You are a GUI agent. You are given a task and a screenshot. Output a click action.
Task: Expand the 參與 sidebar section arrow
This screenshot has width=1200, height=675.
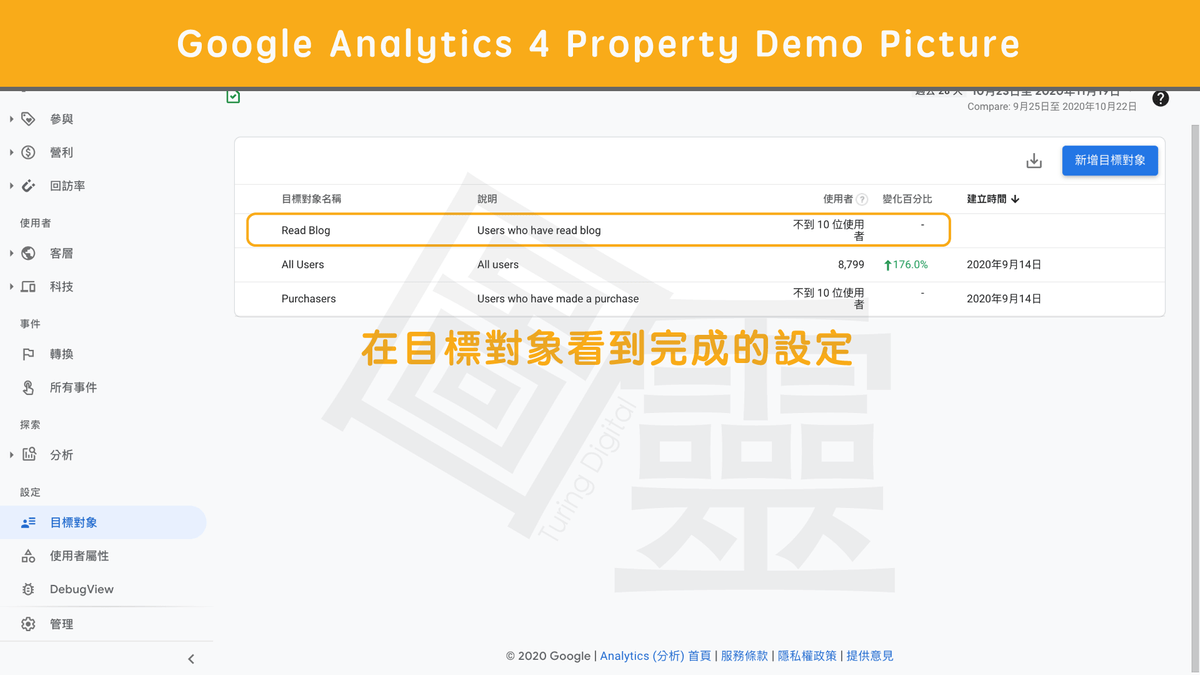tap(12, 119)
